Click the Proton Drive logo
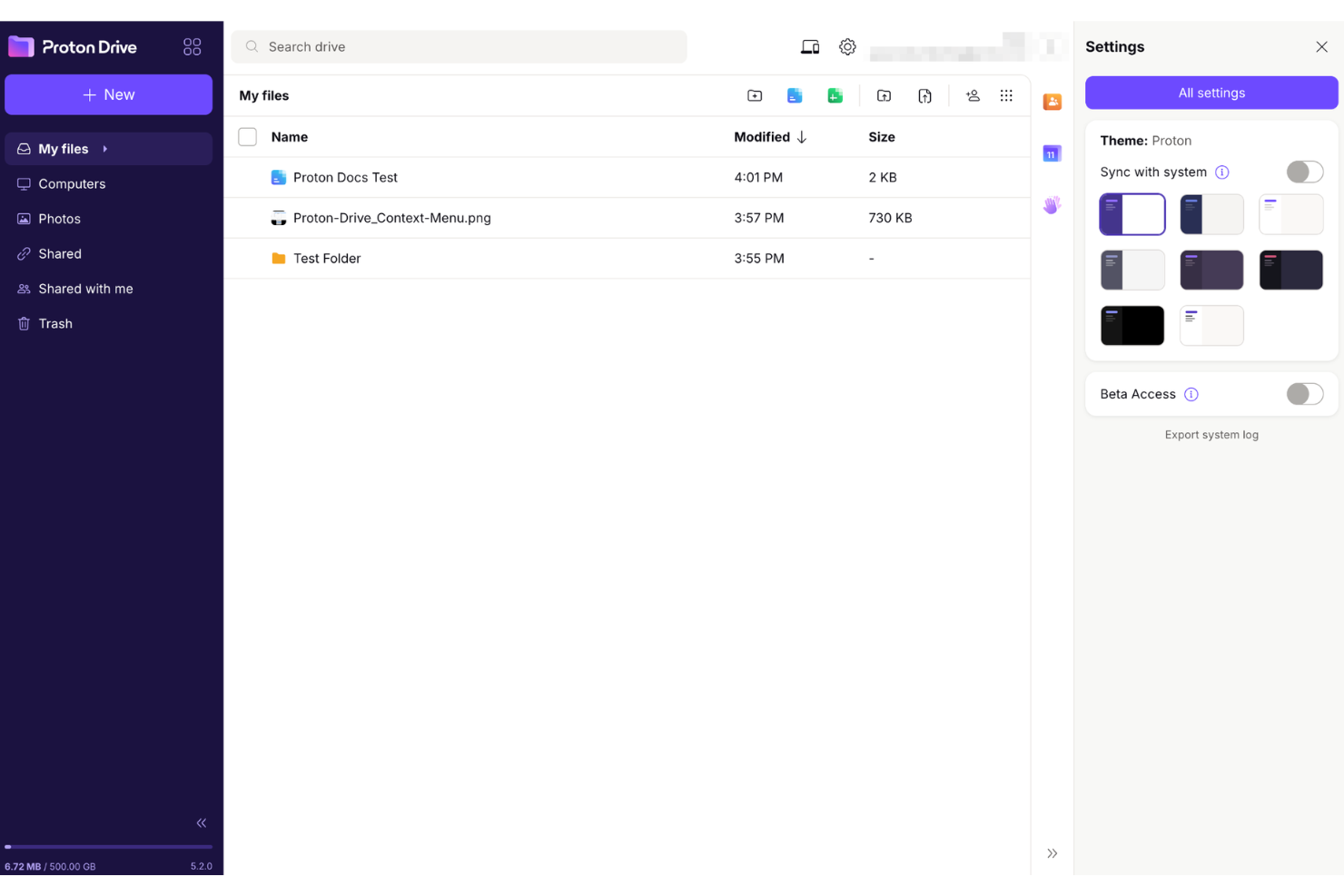 point(73,46)
